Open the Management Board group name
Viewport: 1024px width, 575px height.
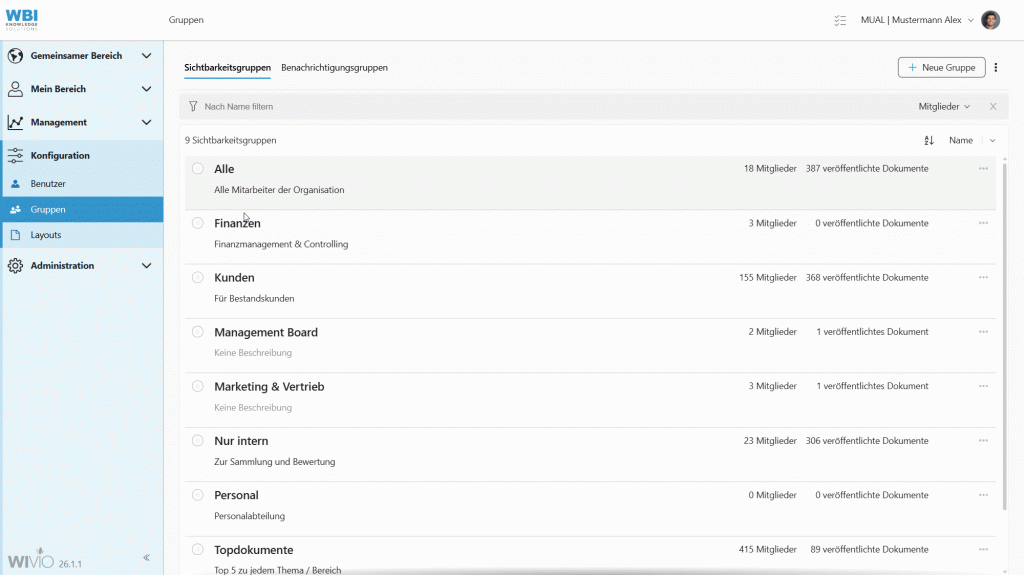(266, 333)
